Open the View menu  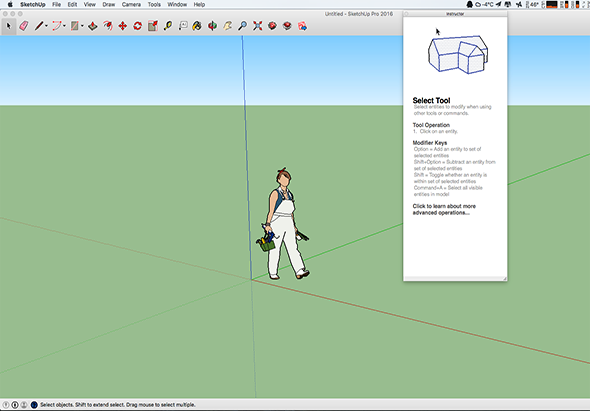[x=90, y=5]
